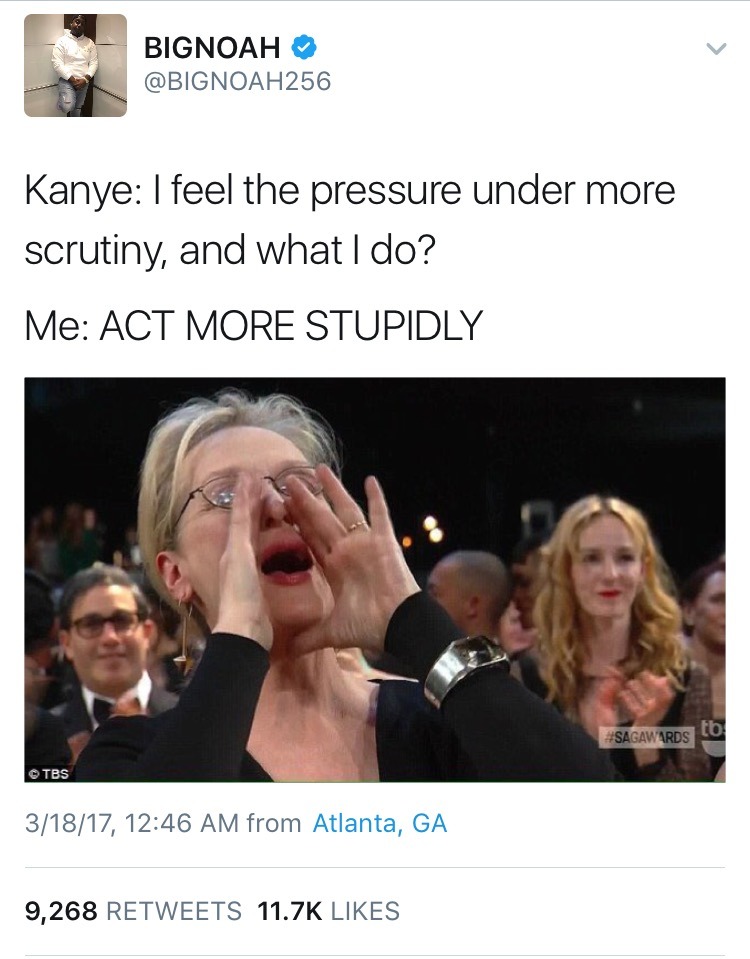Click the LIKES label

click(x=365, y=911)
